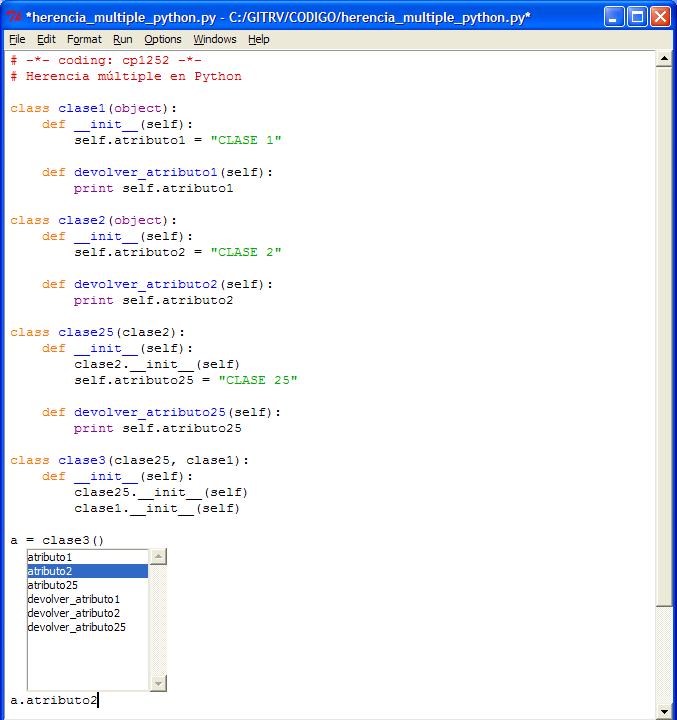This screenshot has height=720, width=677.
Task: Click 'clase2.__init__(self)' line
Action: tap(157, 365)
